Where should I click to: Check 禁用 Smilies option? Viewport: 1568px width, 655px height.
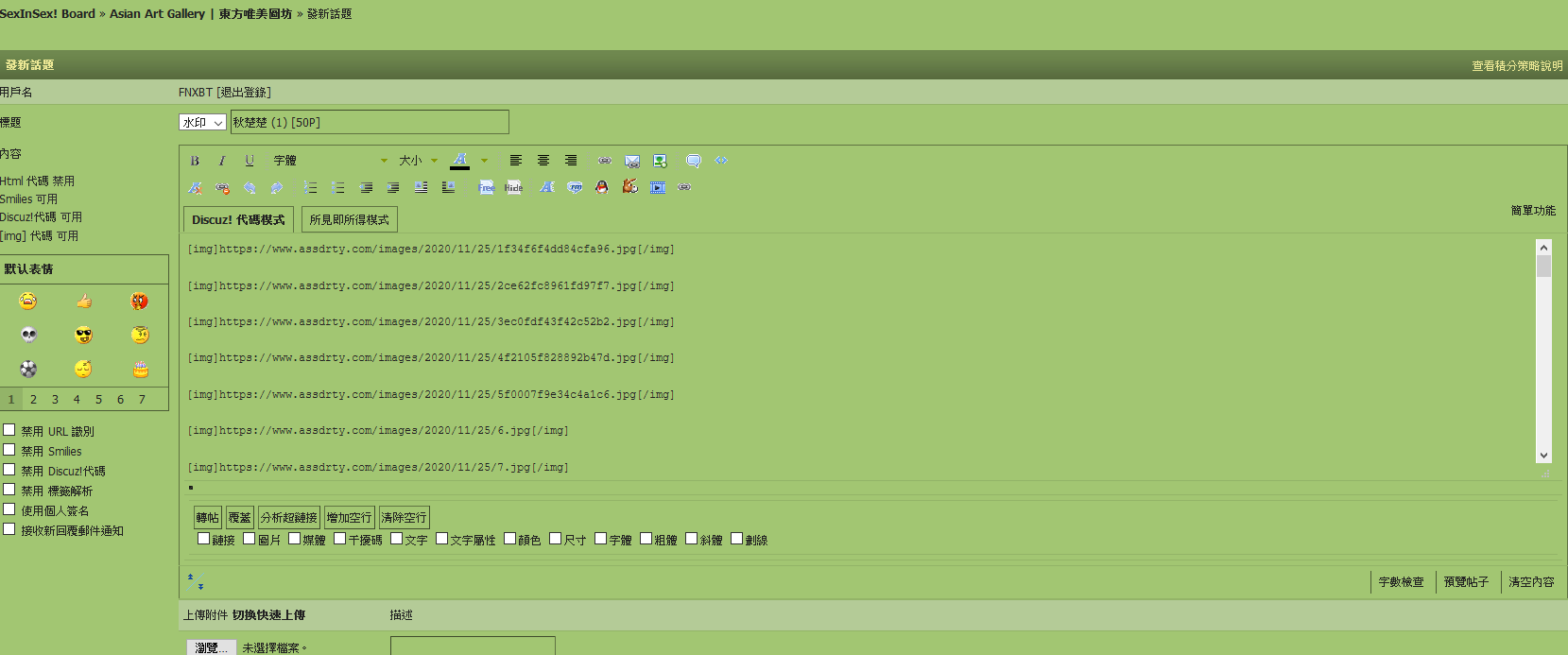(x=9, y=450)
